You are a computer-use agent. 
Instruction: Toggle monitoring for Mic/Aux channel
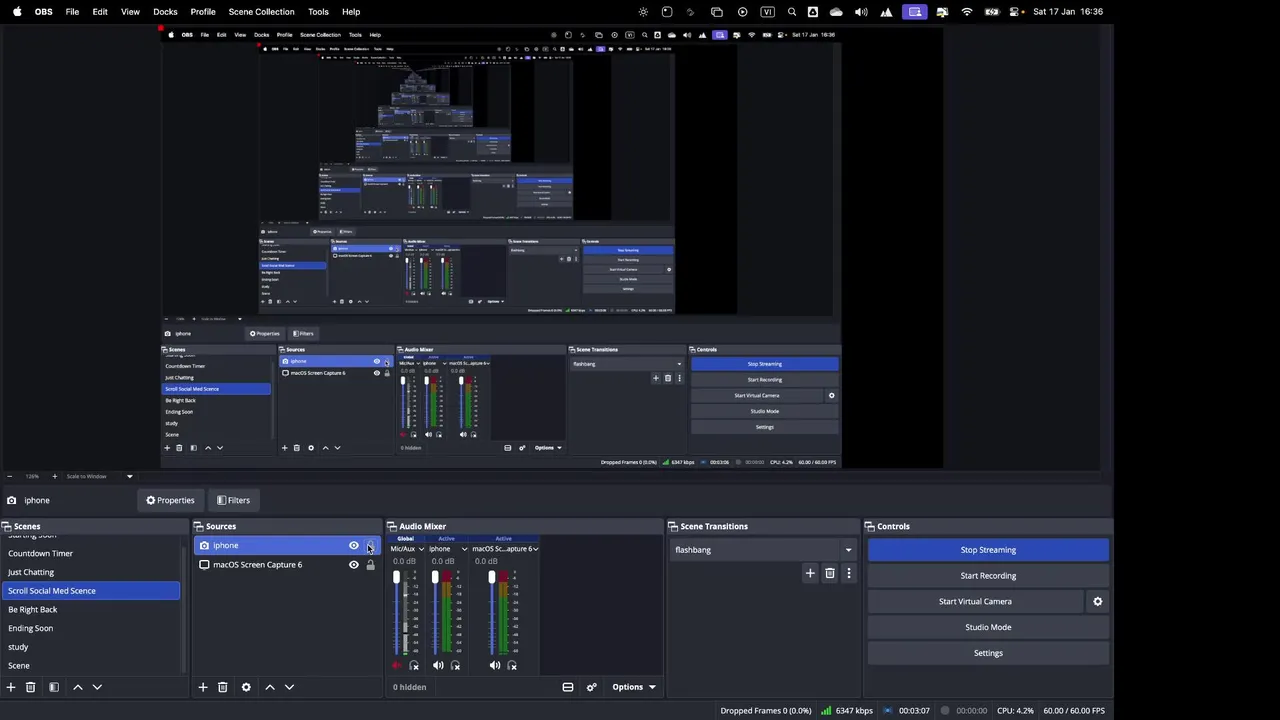tap(414, 665)
